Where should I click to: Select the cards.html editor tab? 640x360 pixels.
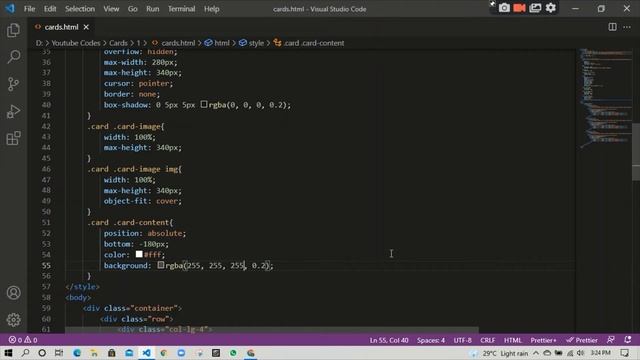point(61,27)
